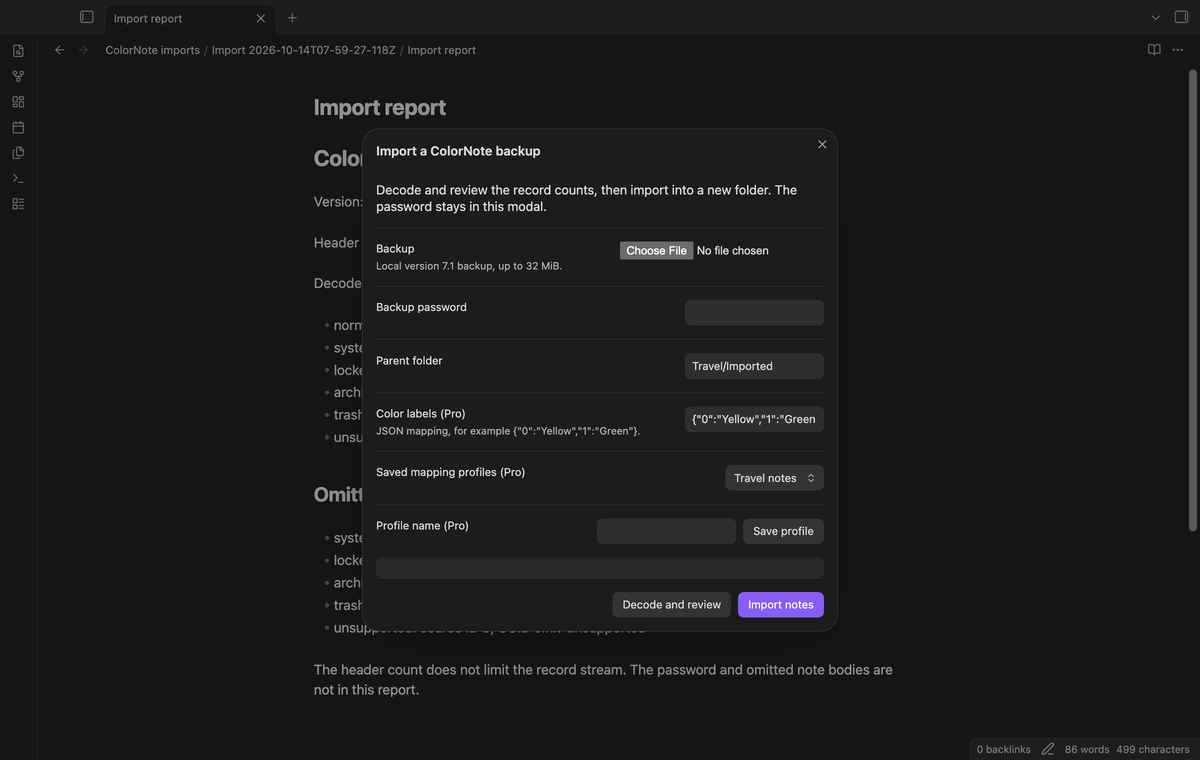
Task: Click the 0 backlinks status item
Action: (1003, 749)
